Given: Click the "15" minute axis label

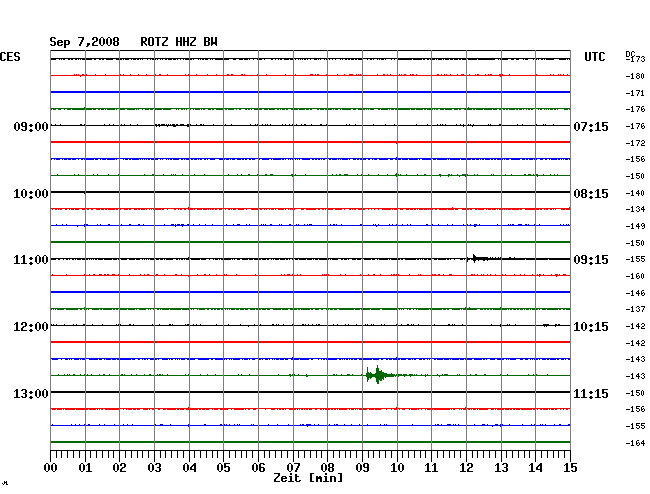Looking at the screenshot, I should [x=570, y=468].
